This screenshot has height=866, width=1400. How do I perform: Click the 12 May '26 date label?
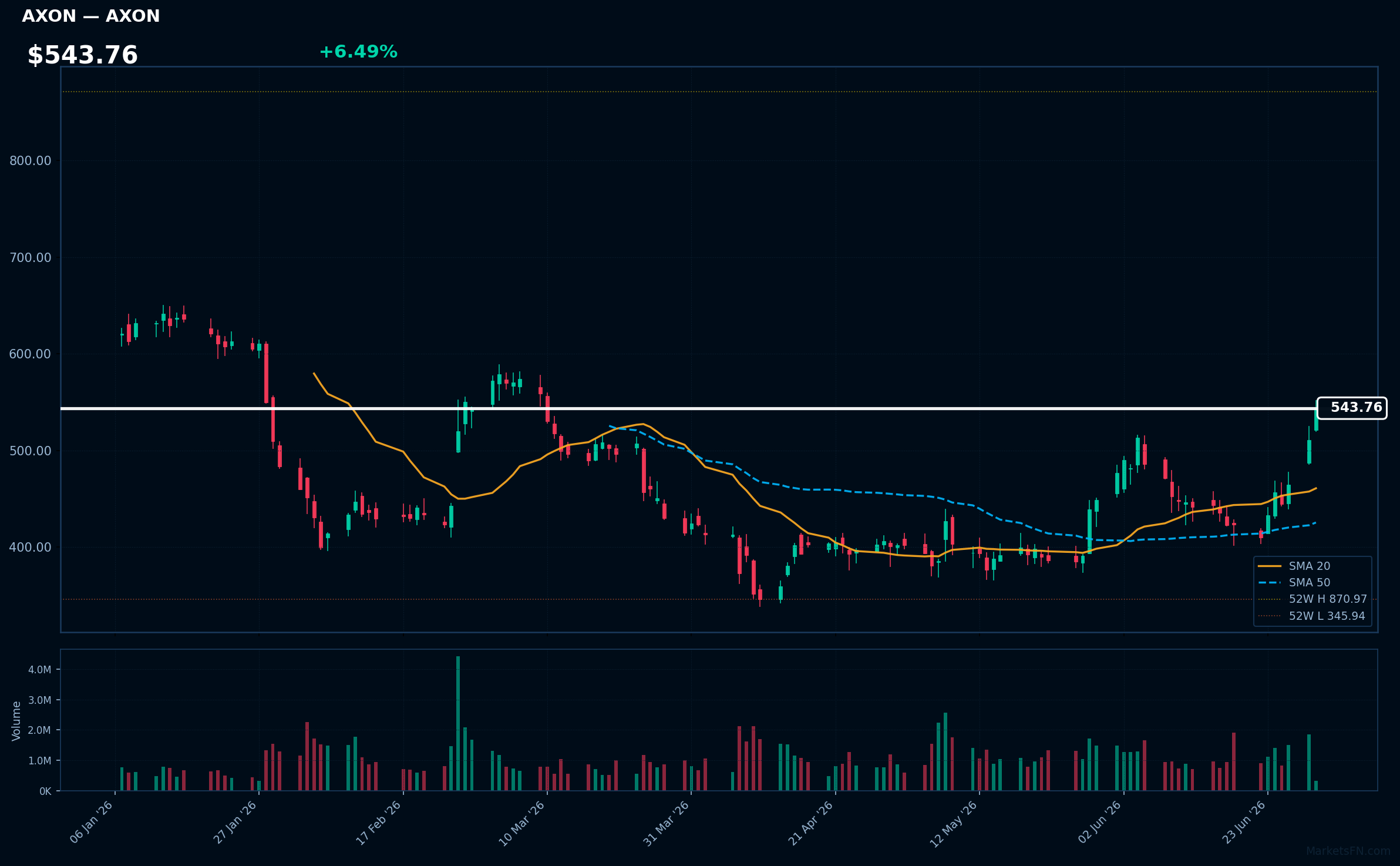point(954,823)
